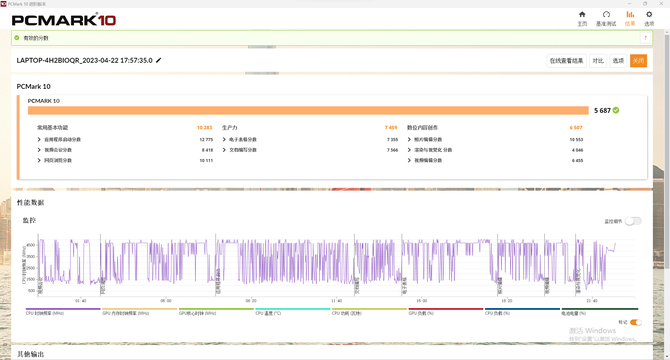The height and width of the screenshot is (360, 670).
Task: Click the overall score 5 687
Action: coord(602,111)
